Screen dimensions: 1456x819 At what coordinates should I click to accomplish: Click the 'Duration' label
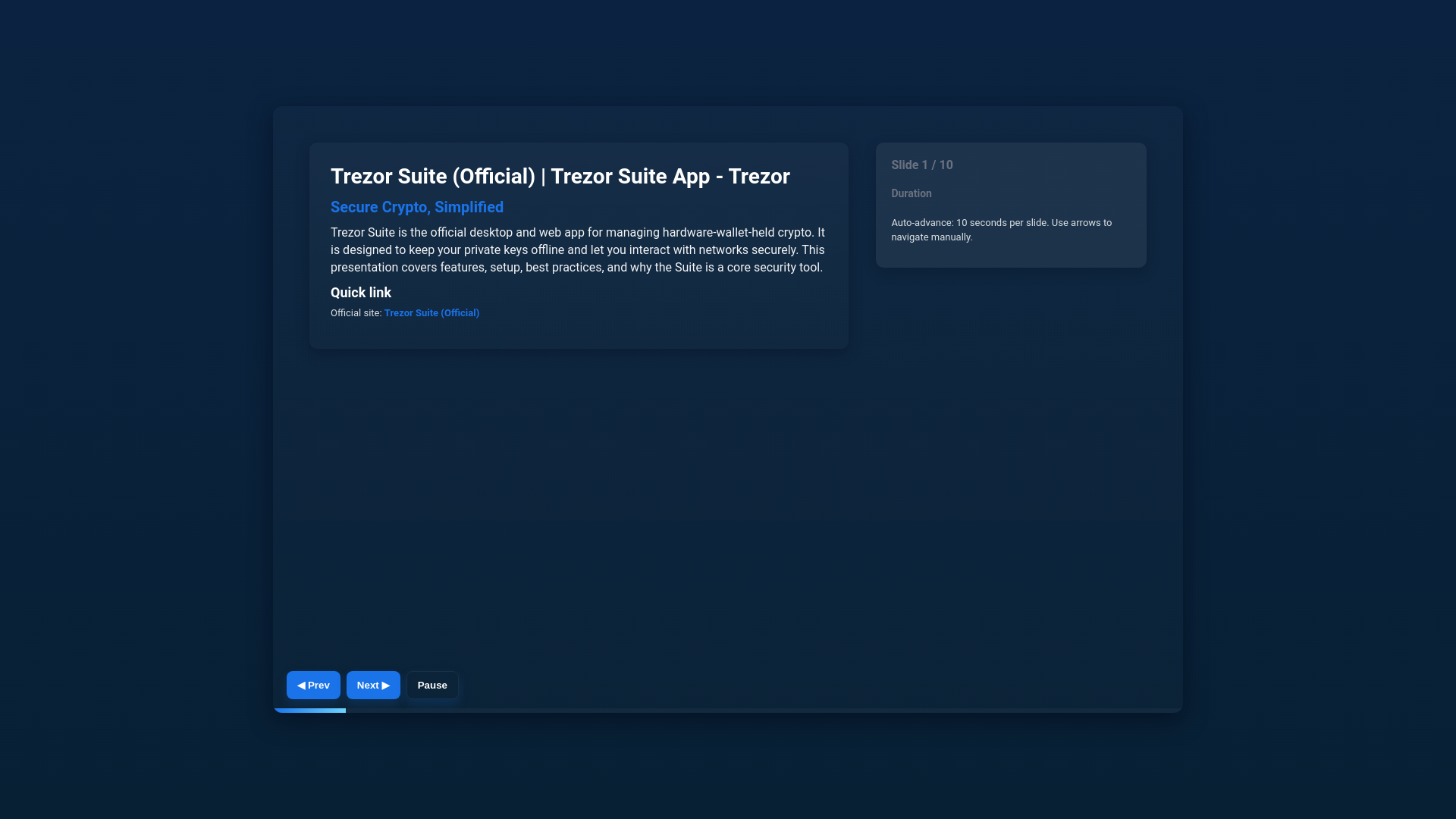[912, 193]
